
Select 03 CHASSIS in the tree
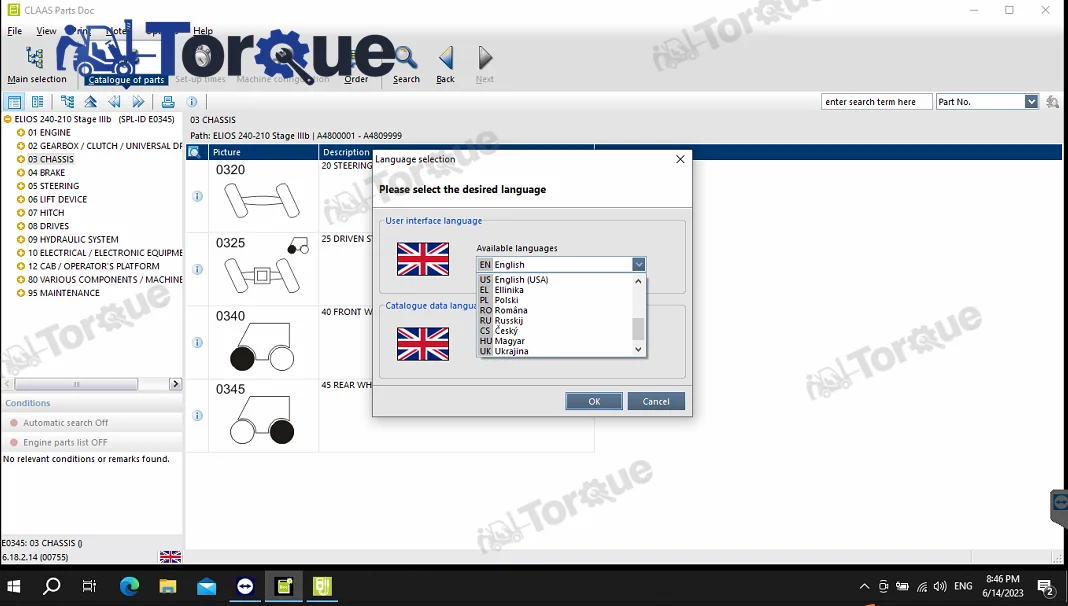point(51,159)
